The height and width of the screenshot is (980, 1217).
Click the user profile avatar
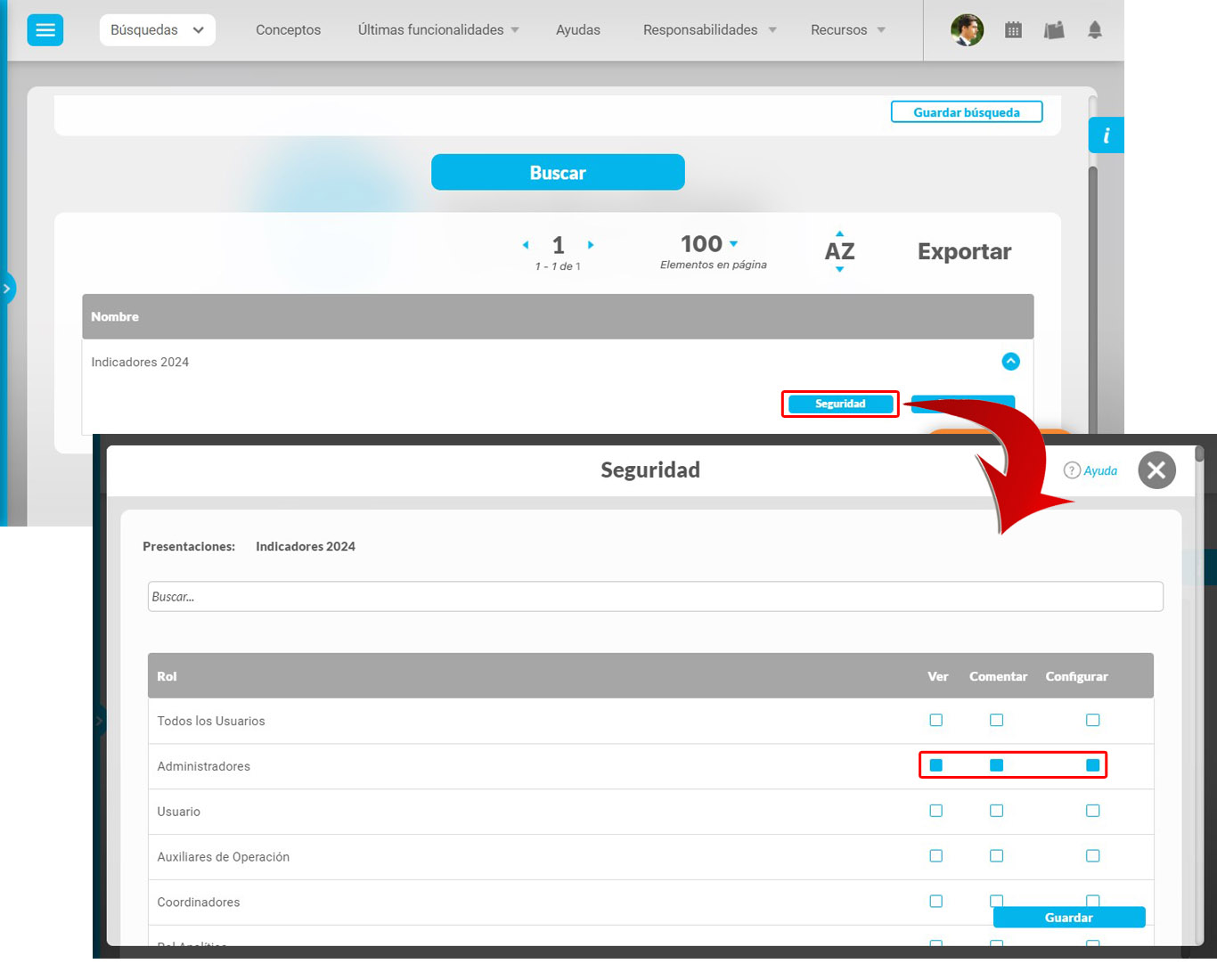[x=967, y=30]
